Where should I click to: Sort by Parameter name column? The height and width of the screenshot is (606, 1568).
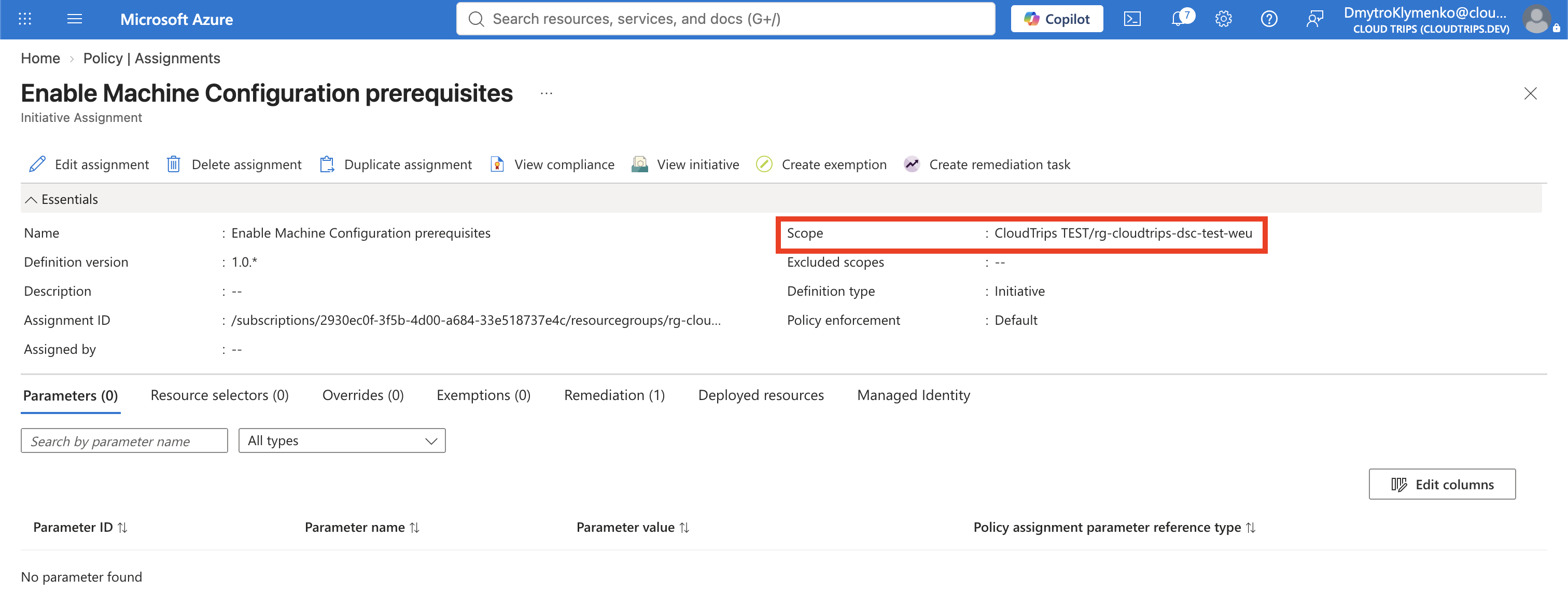(362, 528)
